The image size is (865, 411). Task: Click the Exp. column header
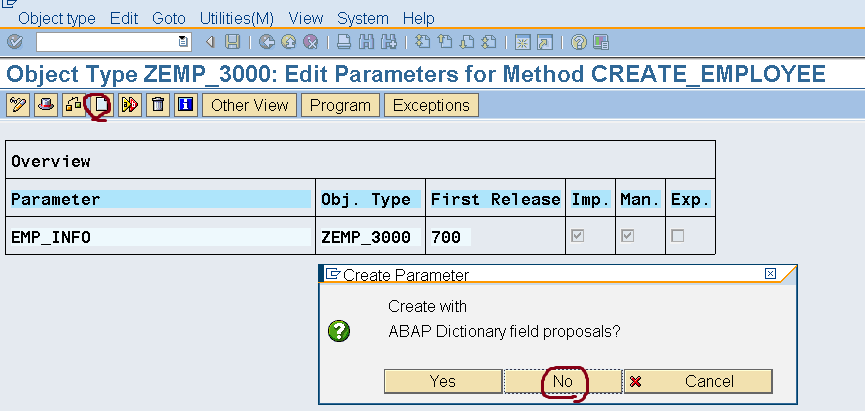[690, 199]
